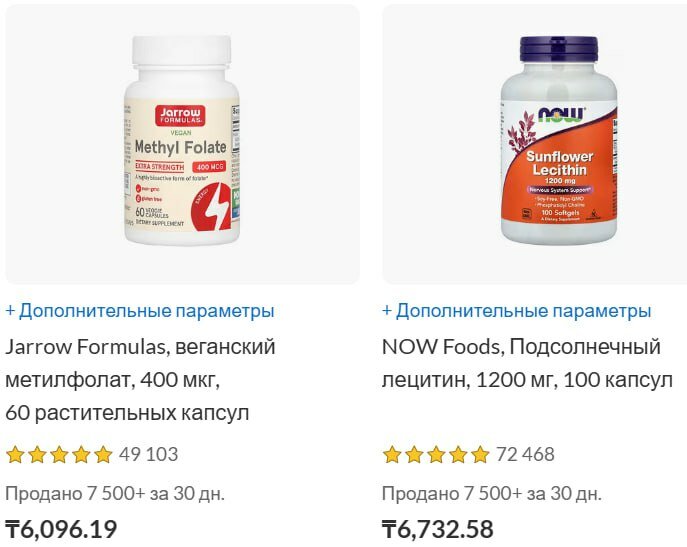Click the first star of NOW Foods rating
Viewport: 687px width, 547px height.
coord(392,455)
